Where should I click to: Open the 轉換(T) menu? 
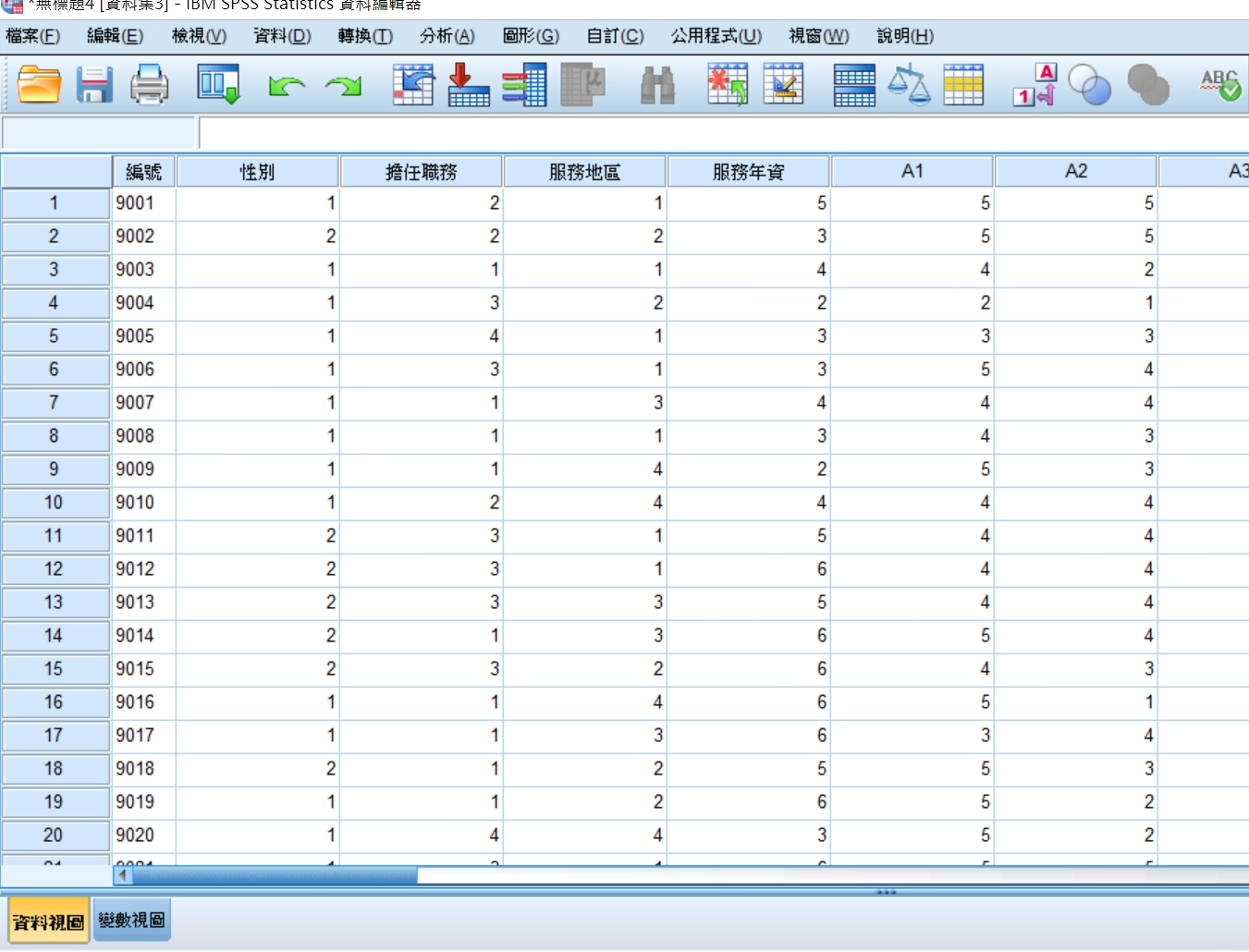[x=365, y=36]
